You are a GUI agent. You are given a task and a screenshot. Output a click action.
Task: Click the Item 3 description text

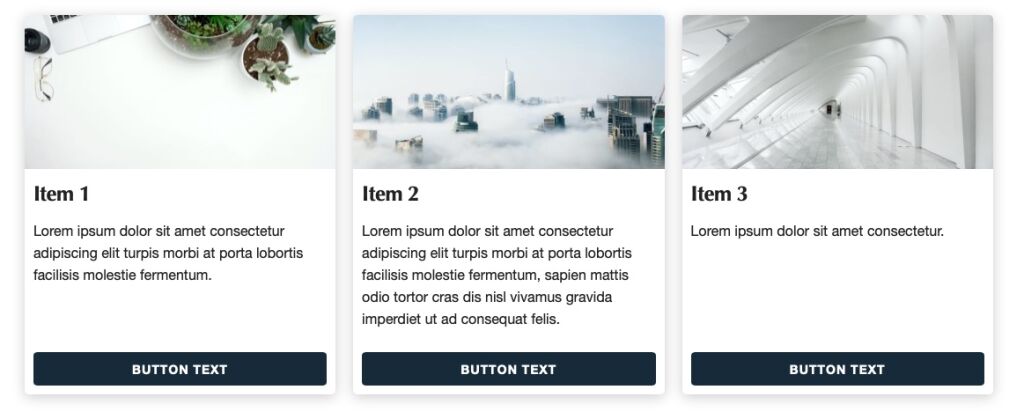click(818, 231)
